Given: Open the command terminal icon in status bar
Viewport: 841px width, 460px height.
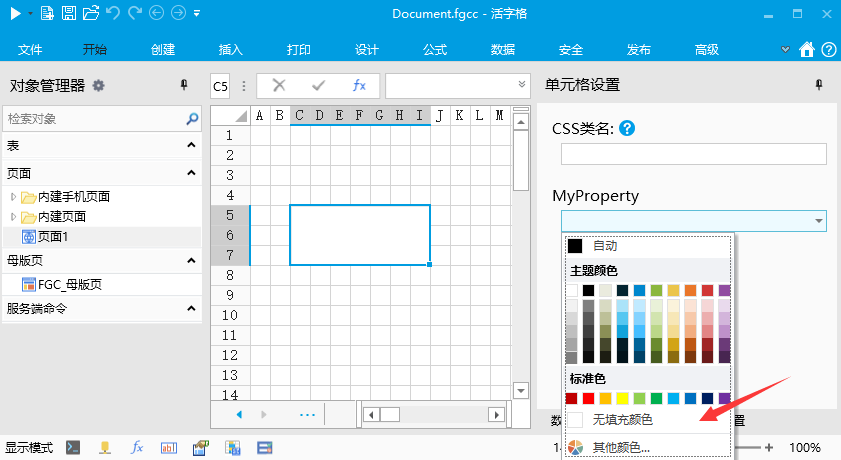Looking at the screenshot, I should [x=73, y=448].
